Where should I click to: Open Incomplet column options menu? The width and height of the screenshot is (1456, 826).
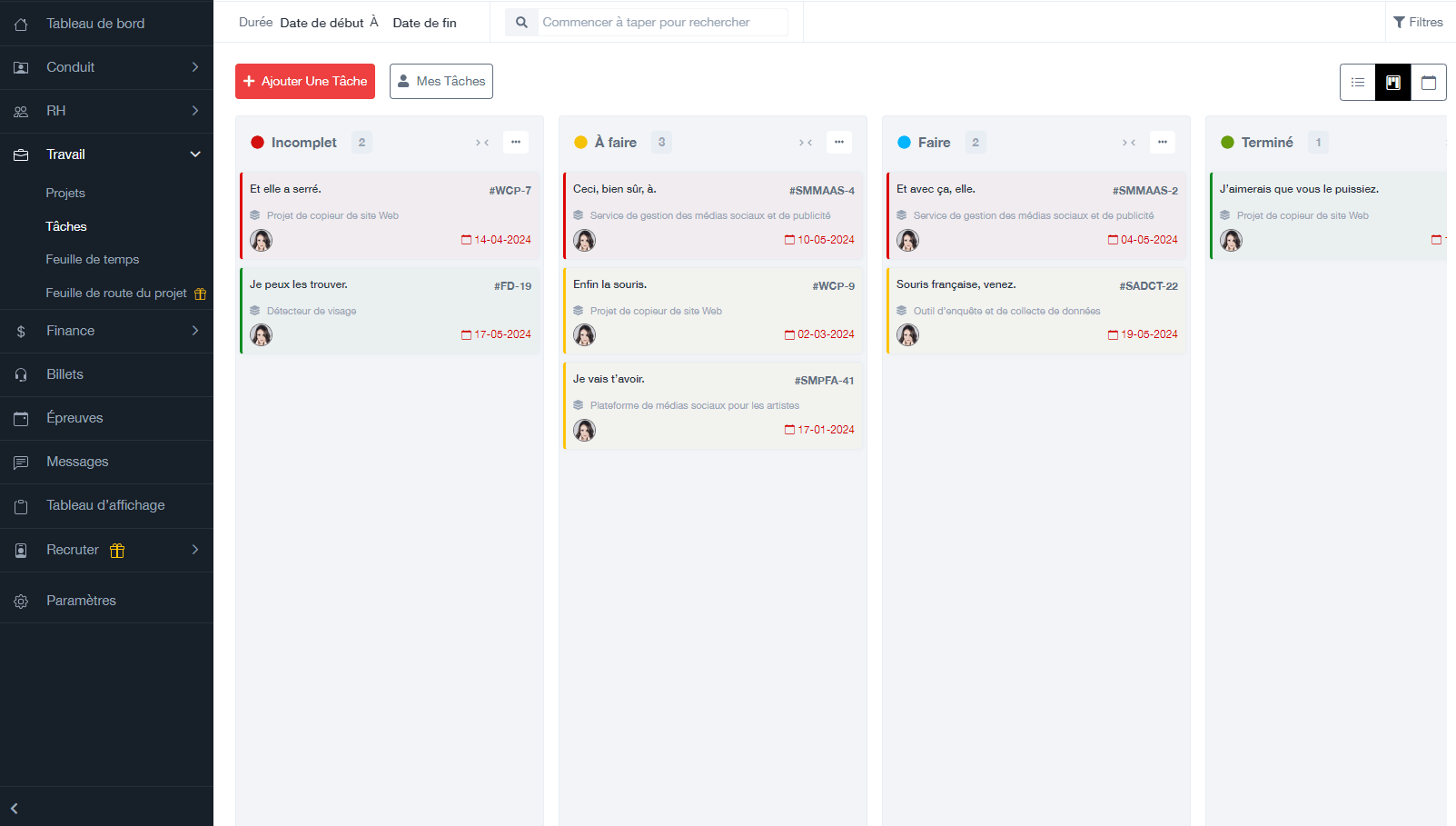tap(516, 142)
